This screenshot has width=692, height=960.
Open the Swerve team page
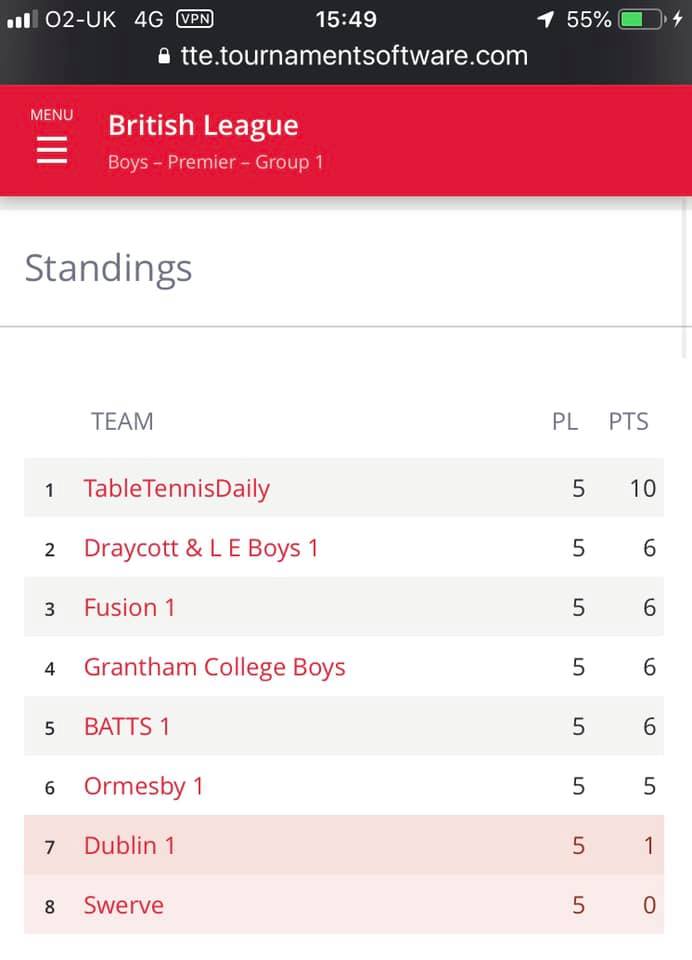coord(123,905)
